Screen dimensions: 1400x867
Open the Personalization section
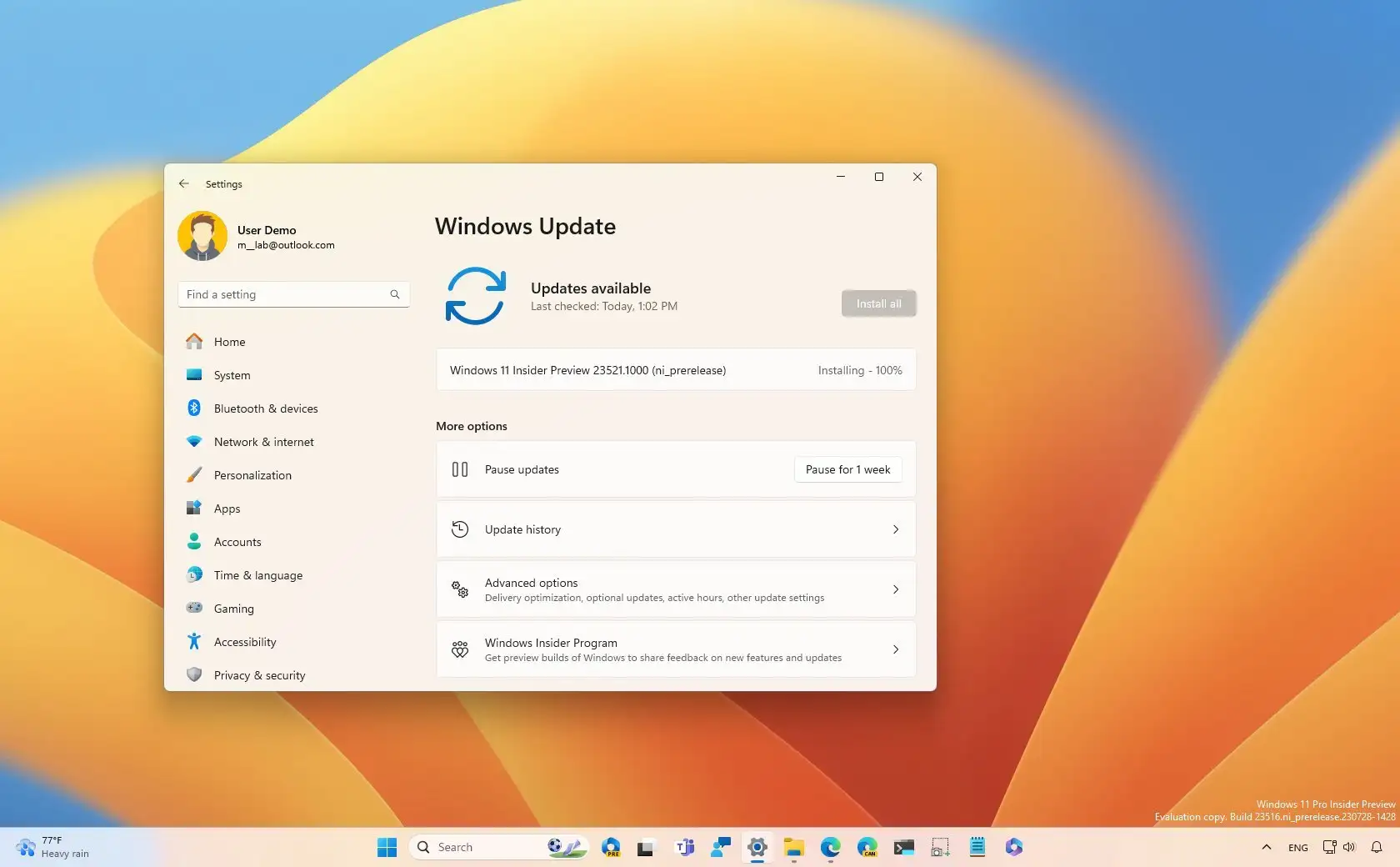[252, 475]
